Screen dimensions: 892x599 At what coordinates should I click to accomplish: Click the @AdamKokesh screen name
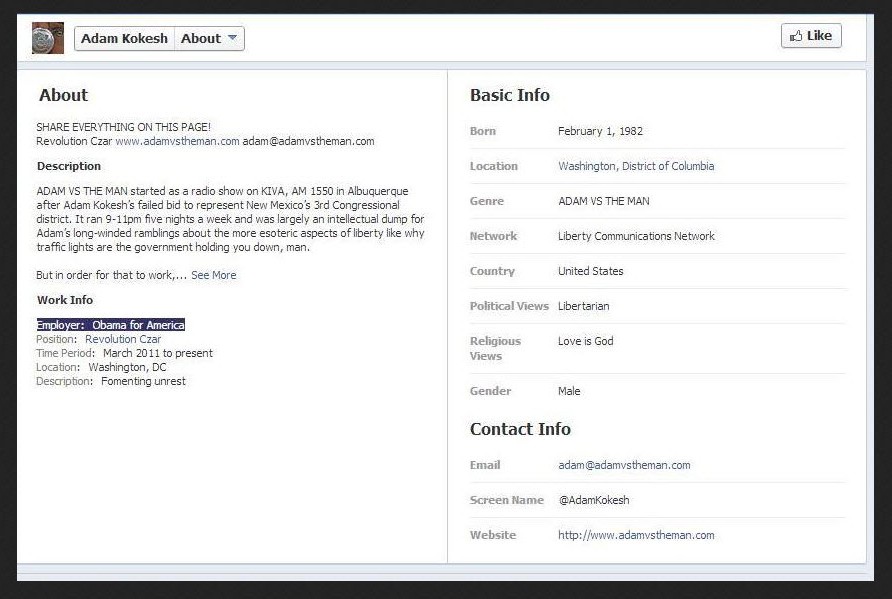coord(594,500)
